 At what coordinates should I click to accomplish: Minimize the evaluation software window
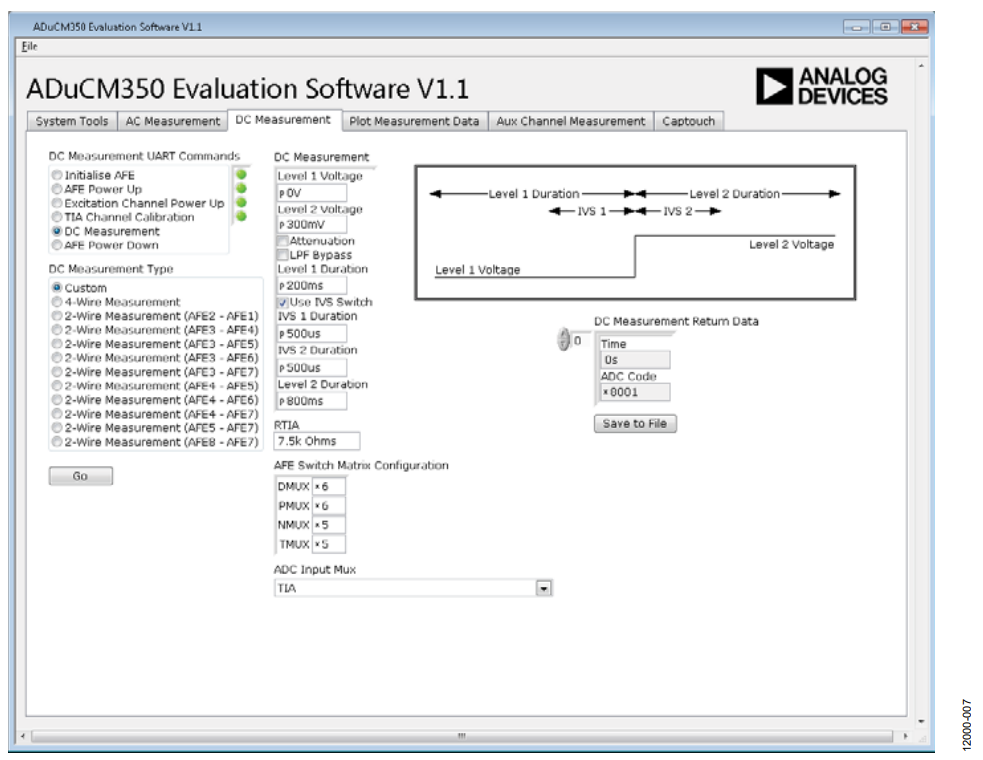pyautogui.click(x=856, y=27)
